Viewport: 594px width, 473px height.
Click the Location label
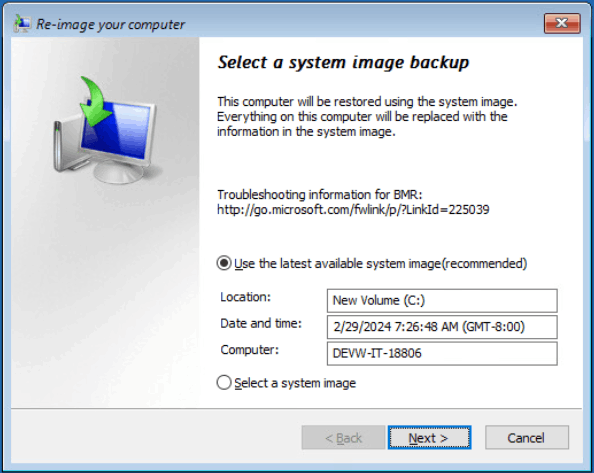(x=245, y=297)
